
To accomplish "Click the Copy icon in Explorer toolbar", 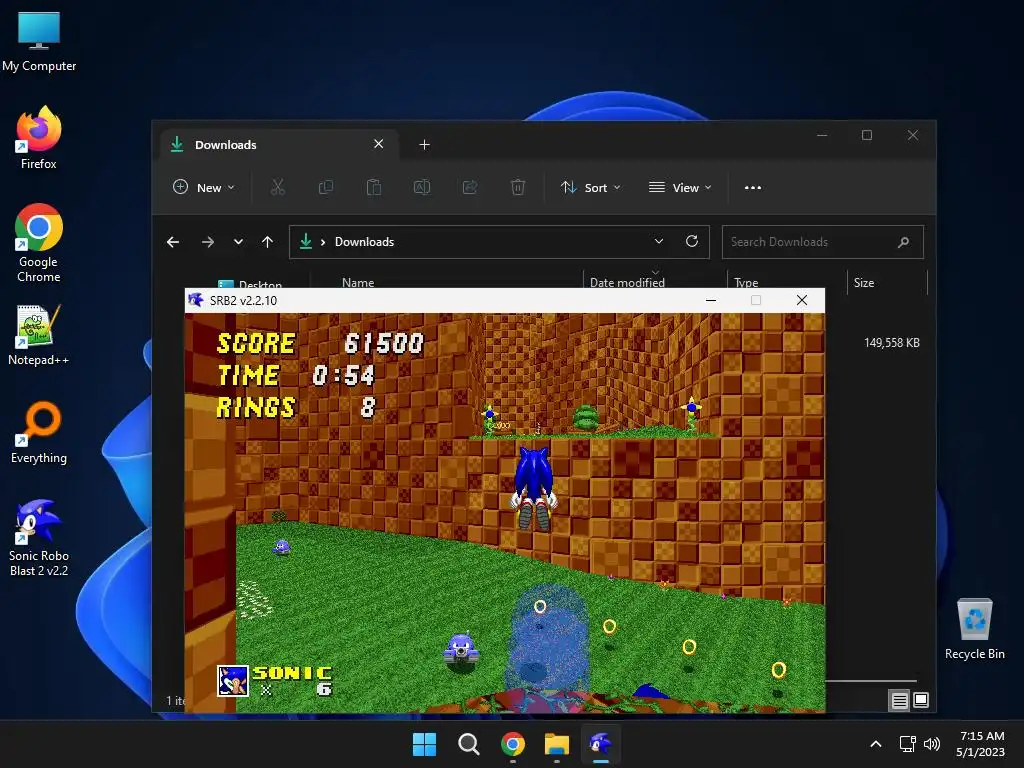I will [325, 187].
